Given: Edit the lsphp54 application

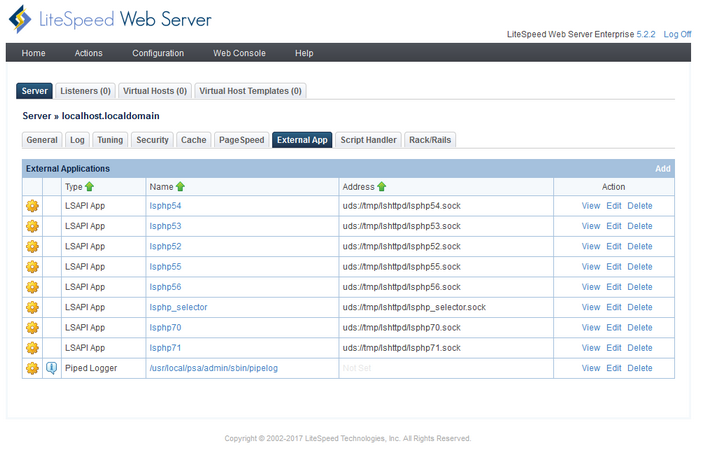Looking at the screenshot, I should [x=614, y=206].
